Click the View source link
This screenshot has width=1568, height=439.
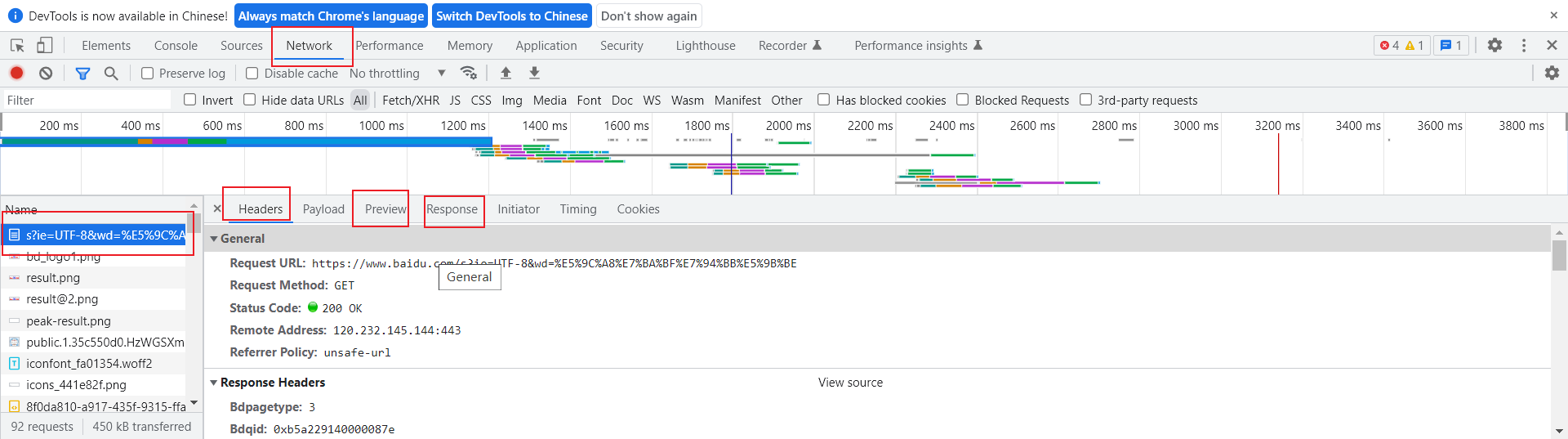pos(850,383)
